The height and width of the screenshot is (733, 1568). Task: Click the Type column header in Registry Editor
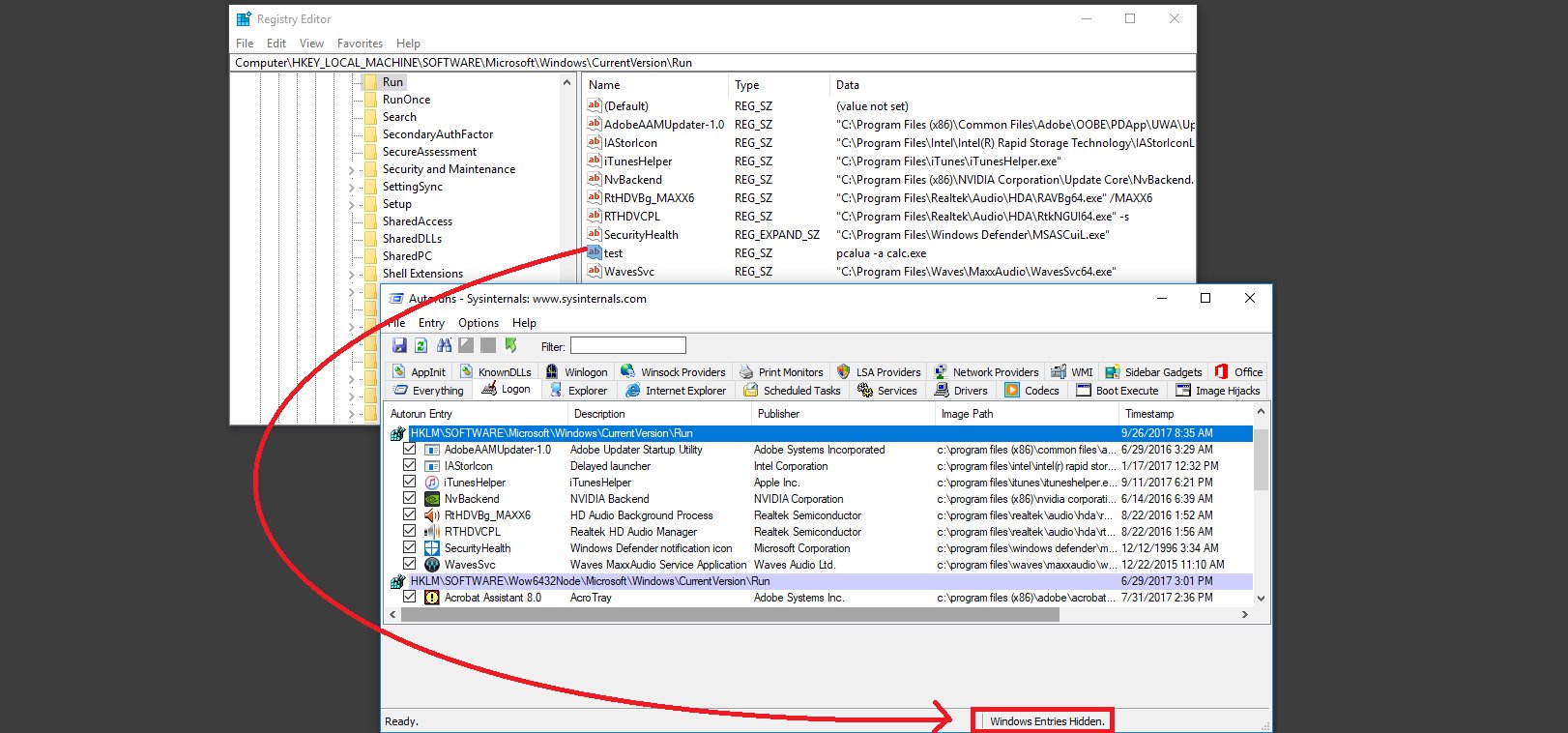pyautogui.click(x=778, y=85)
